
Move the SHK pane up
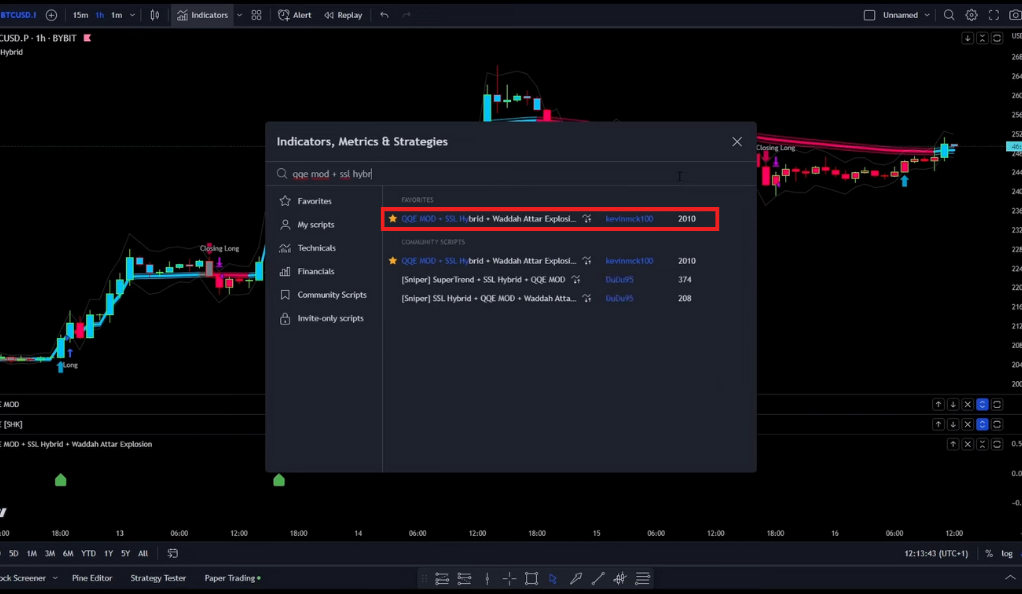tap(938, 424)
